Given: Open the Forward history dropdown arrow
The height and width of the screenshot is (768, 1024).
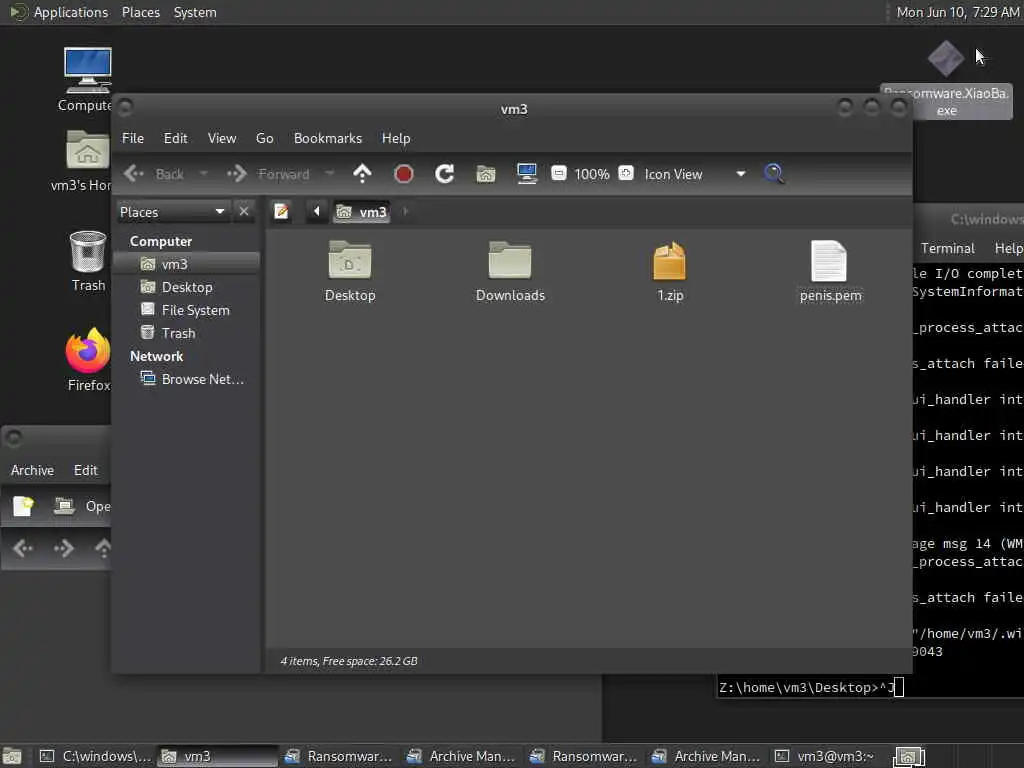Looking at the screenshot, I should coord(330,174).
